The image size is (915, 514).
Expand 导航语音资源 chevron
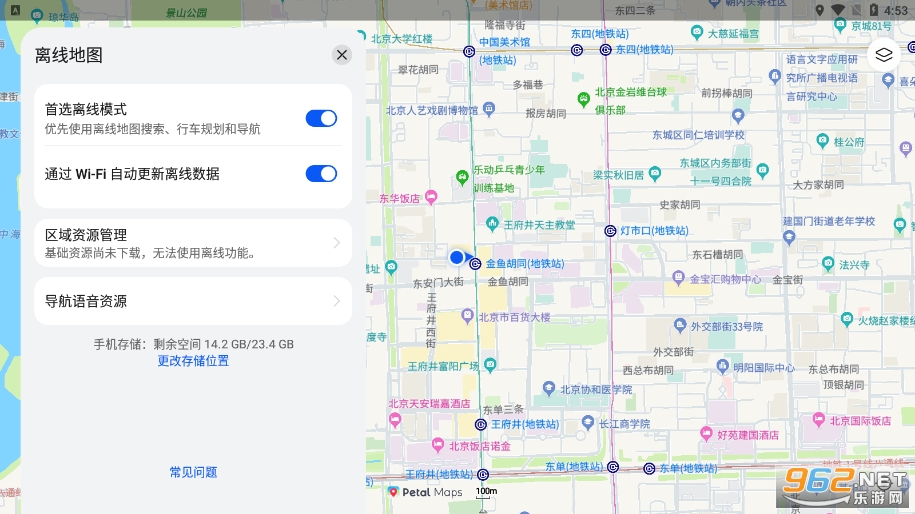pos(337,301)
